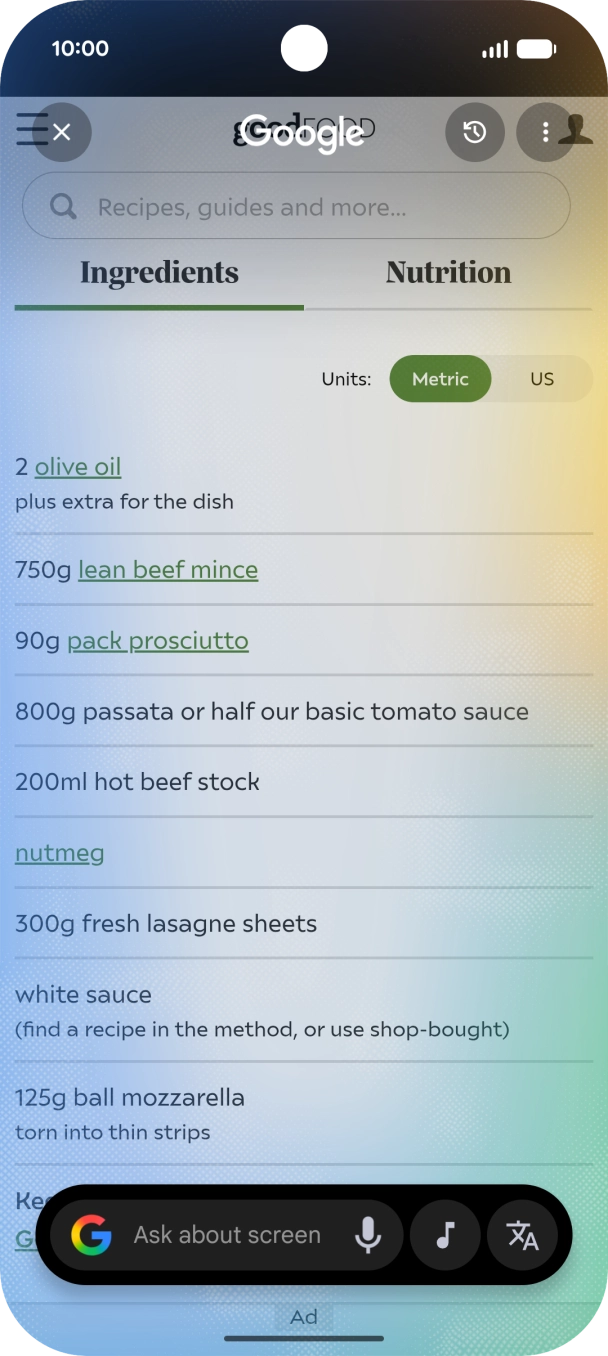Follow the pack prosciutto link
608x1356 pixels.
pos(158,641)
